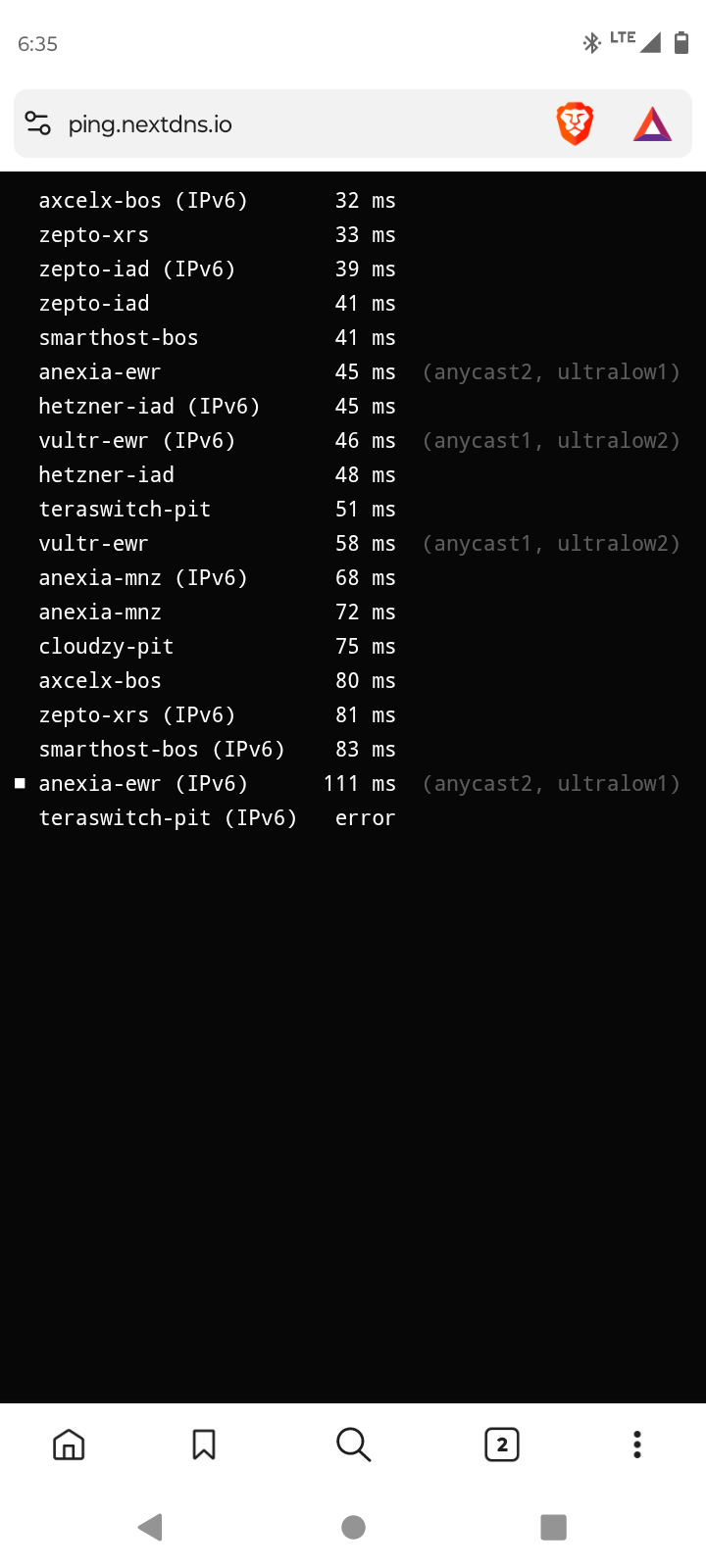706x1568 pixels.
Task: Tap the search magnifier icon
Action: point(353,1445)
